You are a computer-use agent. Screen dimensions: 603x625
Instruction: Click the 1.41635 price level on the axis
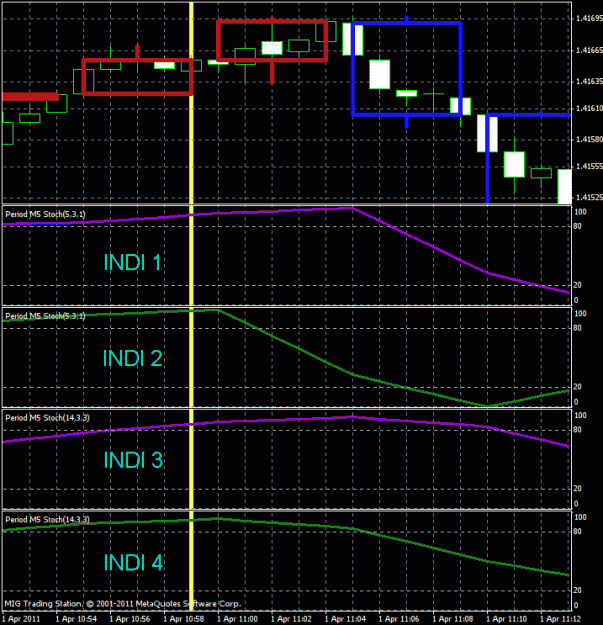coord(589,81)
